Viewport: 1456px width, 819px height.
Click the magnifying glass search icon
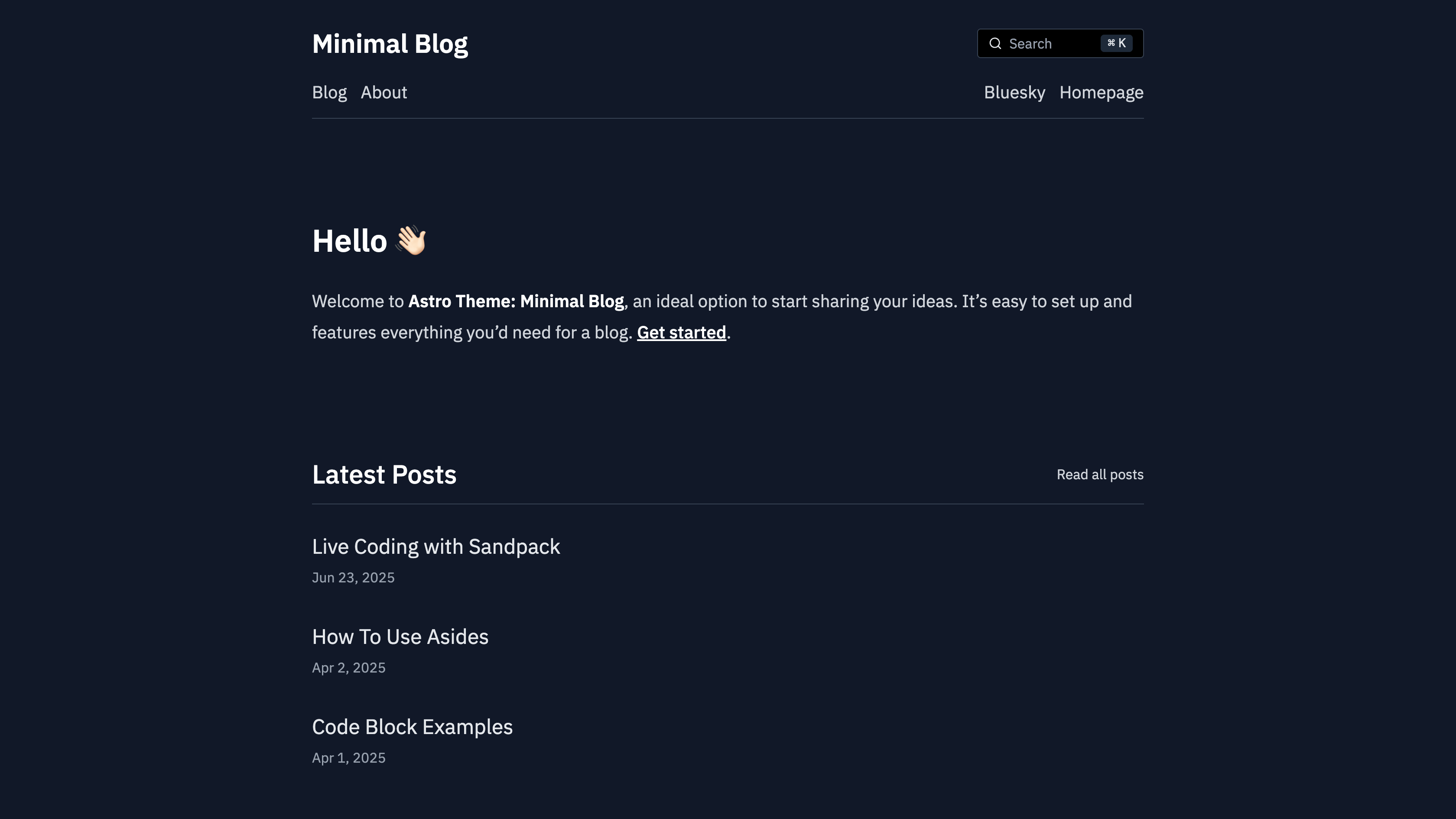[x=995, y=43]
